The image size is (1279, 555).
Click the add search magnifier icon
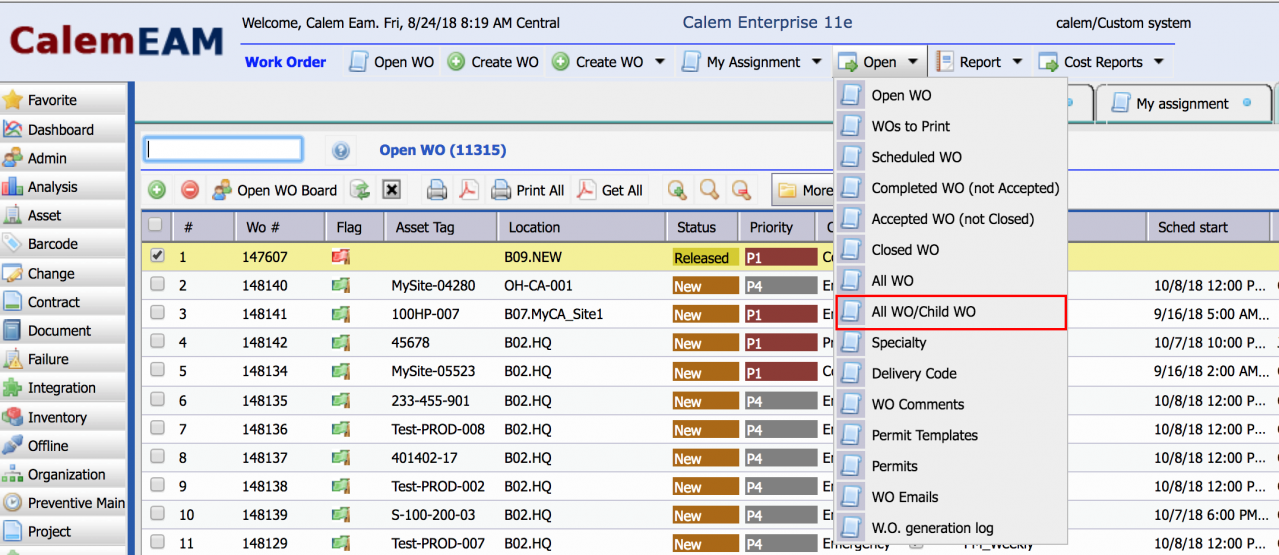(x=677, y=190)
